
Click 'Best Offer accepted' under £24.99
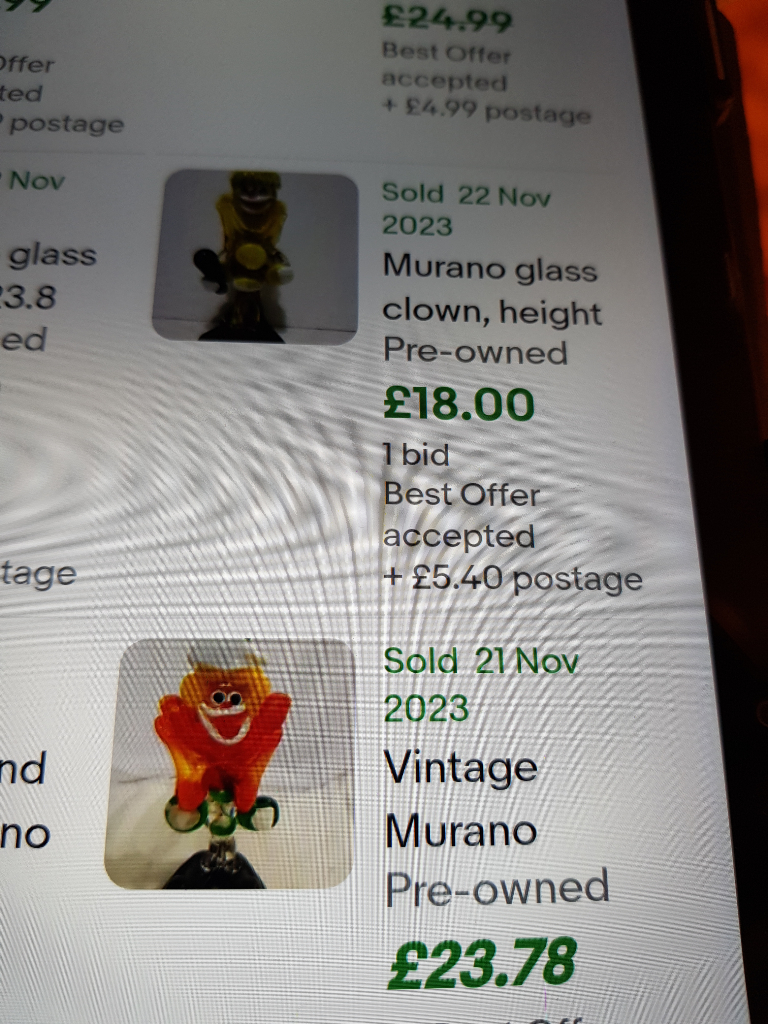pyautogui.click(x=446, y=66)
